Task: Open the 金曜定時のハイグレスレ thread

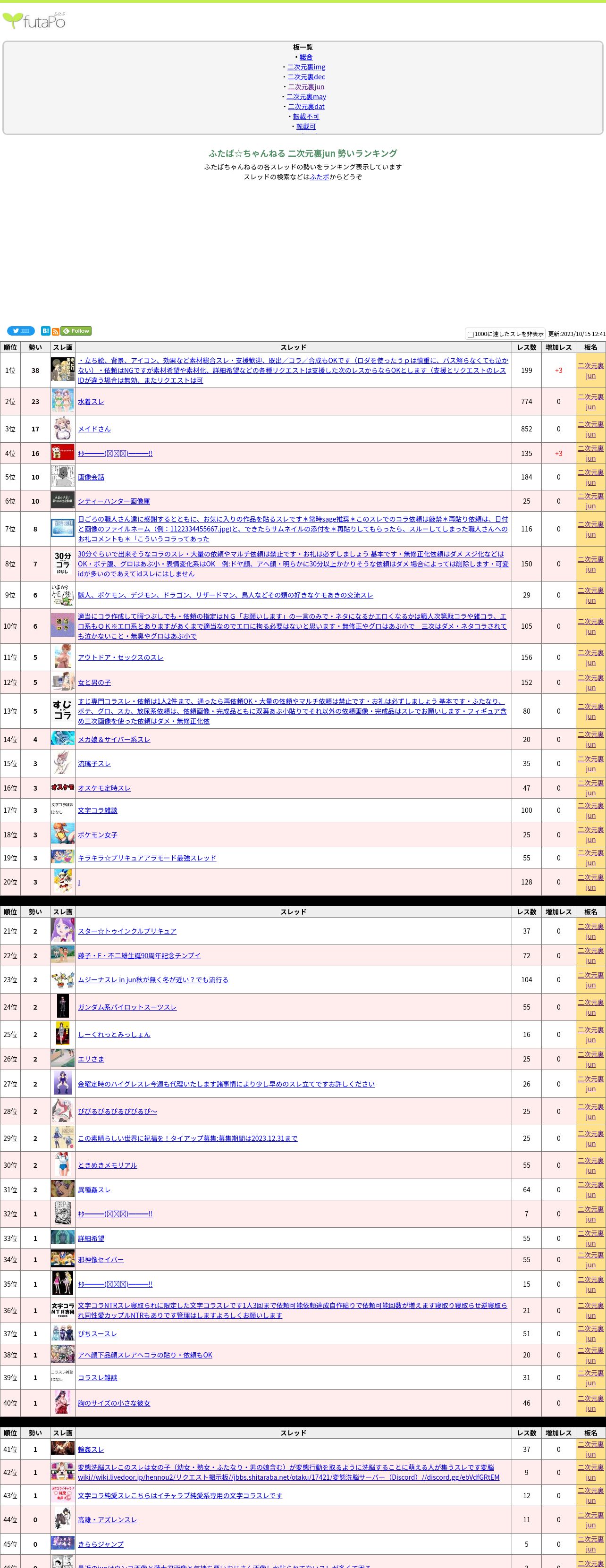Action: point(227,1084)
